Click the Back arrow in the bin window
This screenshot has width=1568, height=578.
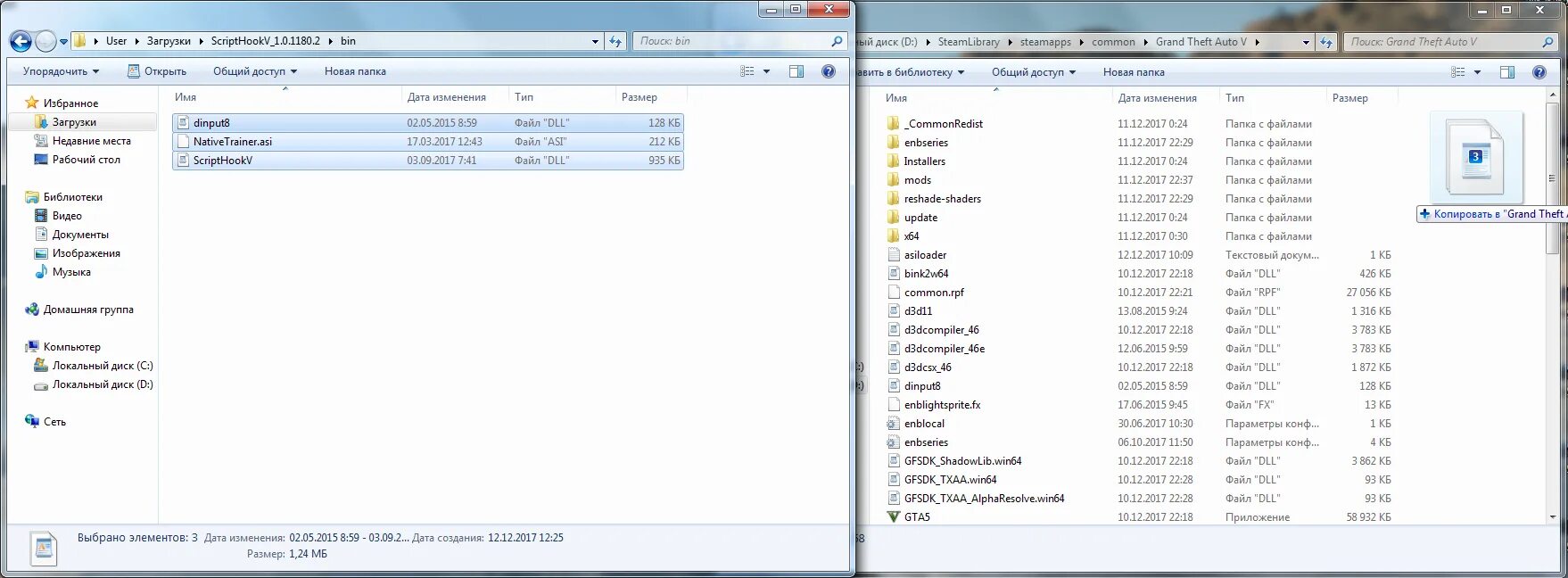21,41
